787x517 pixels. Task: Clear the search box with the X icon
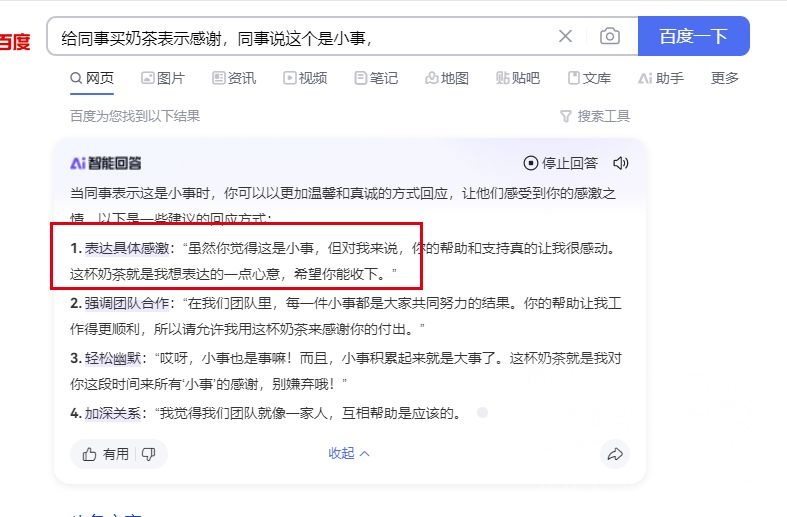565,36
